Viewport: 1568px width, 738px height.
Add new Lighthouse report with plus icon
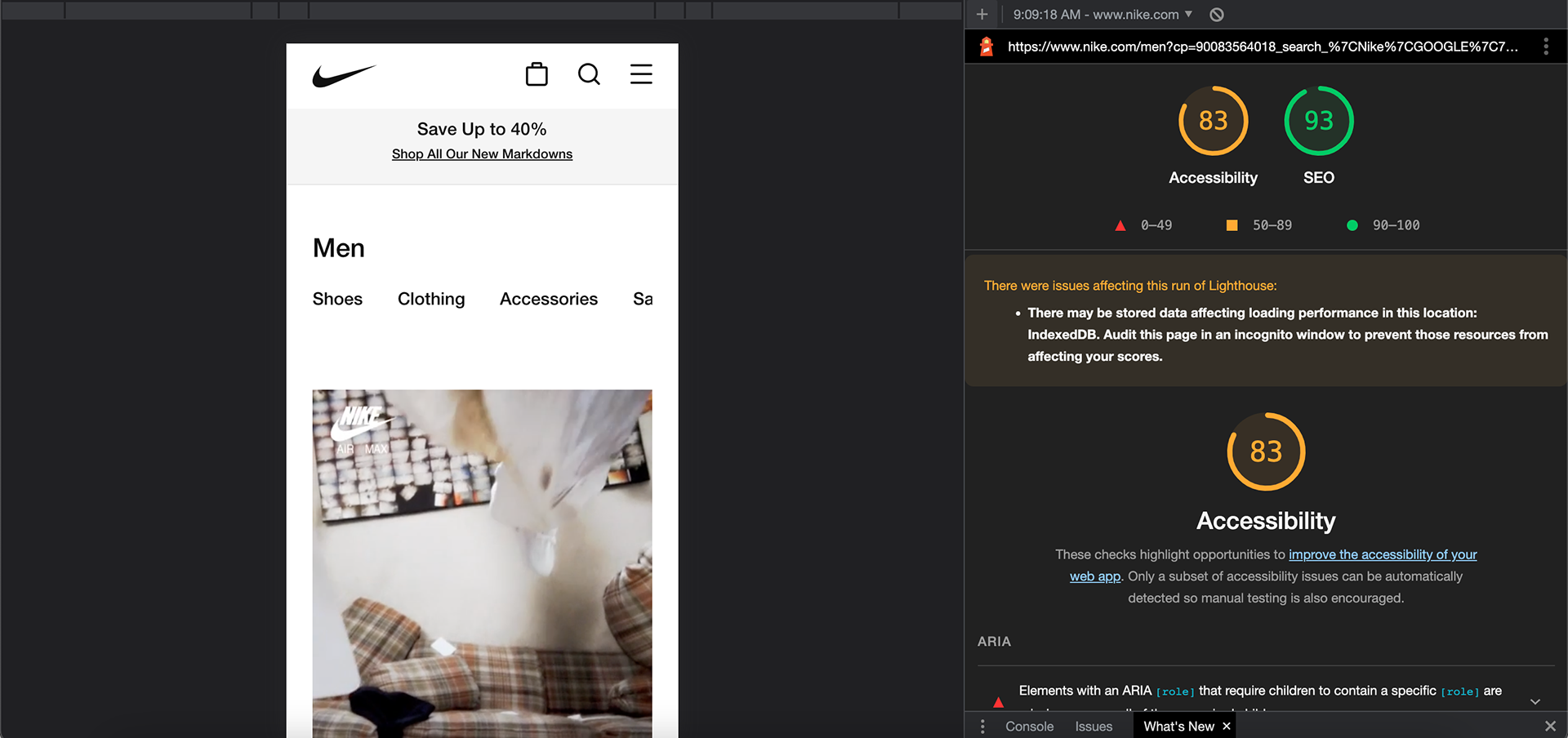[x=982, y=15]
